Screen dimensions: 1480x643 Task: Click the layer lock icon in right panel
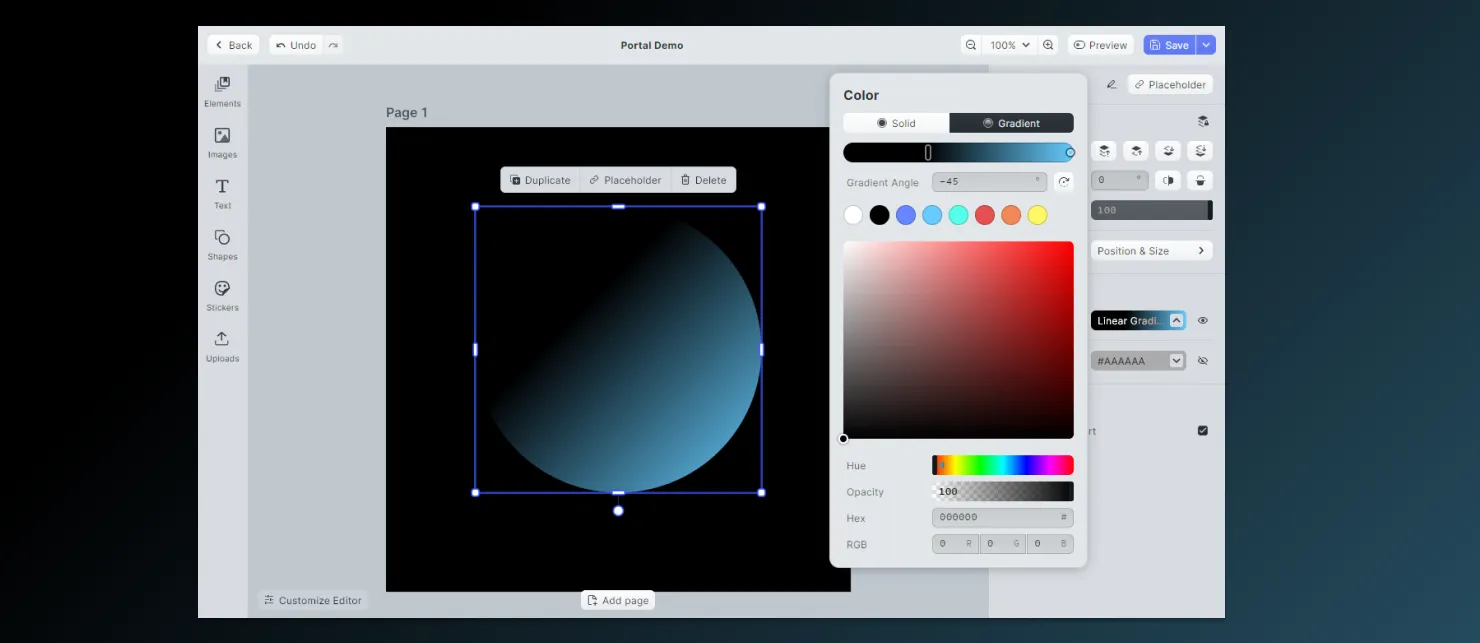pos(1203,121)
